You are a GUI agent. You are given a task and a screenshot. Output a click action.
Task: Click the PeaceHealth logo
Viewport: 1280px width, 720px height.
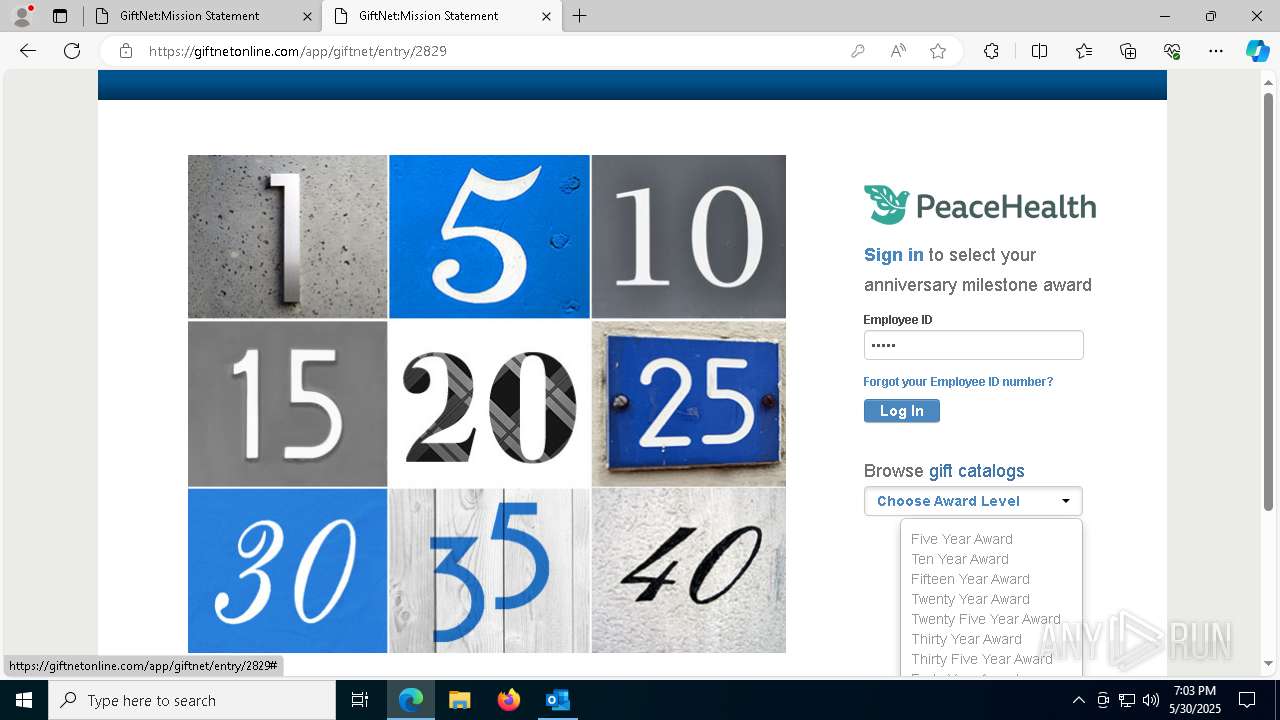coord(980,205)
